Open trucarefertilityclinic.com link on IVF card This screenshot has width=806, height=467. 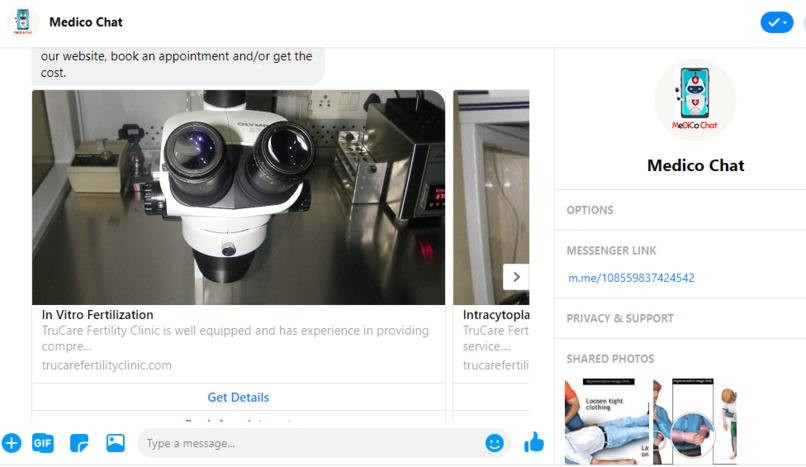[x=107, y=365]
